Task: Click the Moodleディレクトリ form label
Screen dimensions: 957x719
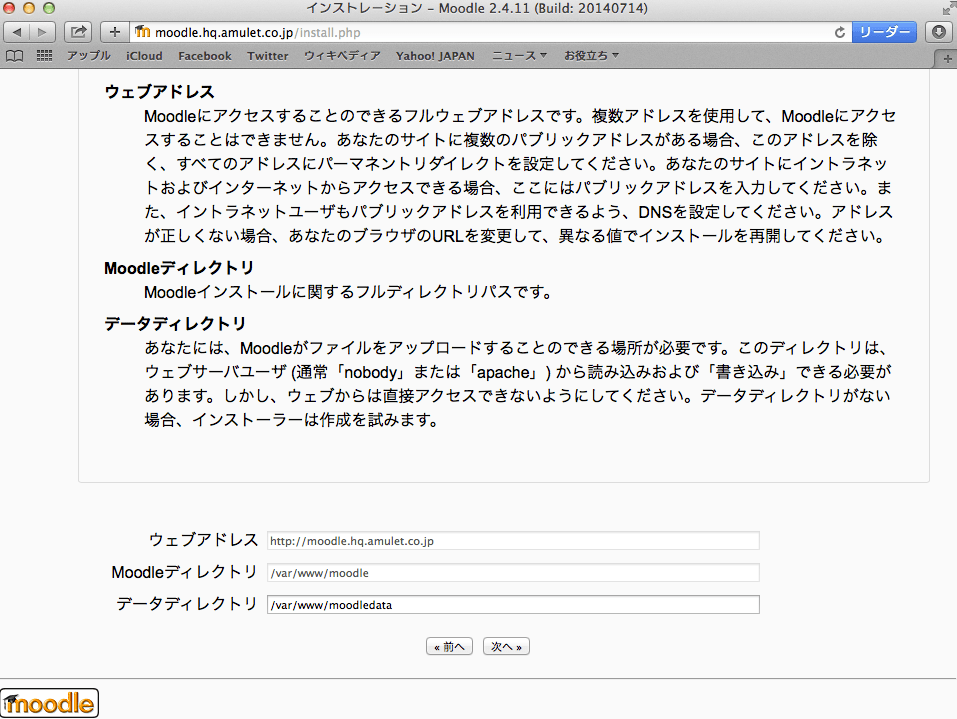Action: pos(184,572)
